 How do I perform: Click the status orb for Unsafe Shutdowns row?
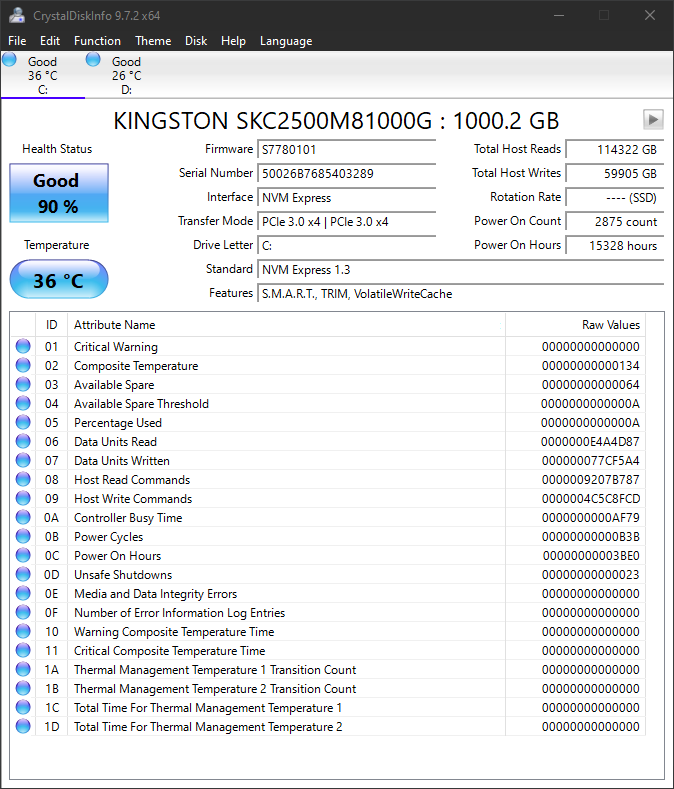[23, 575]
